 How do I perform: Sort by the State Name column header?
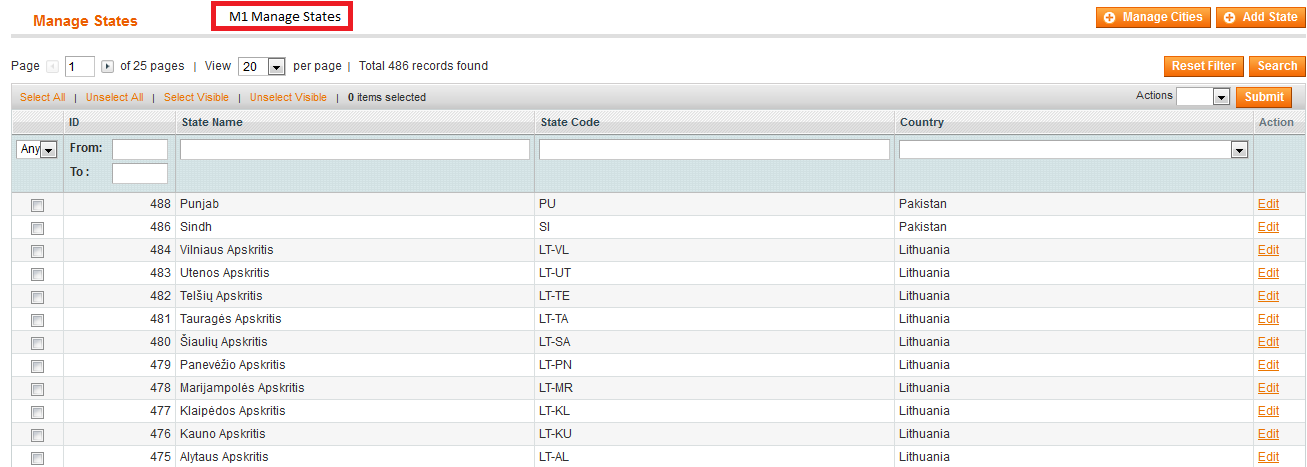(x=212, y=123)
